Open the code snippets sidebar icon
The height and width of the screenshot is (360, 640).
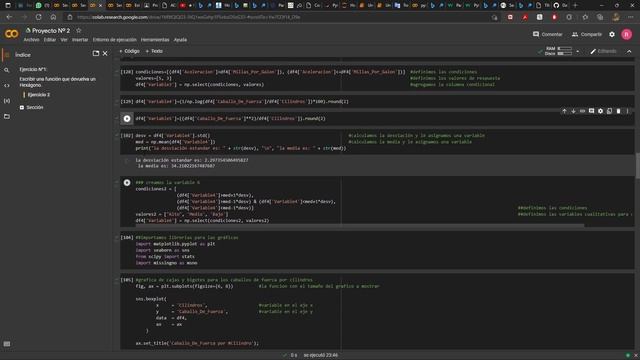tap(7, 86)
